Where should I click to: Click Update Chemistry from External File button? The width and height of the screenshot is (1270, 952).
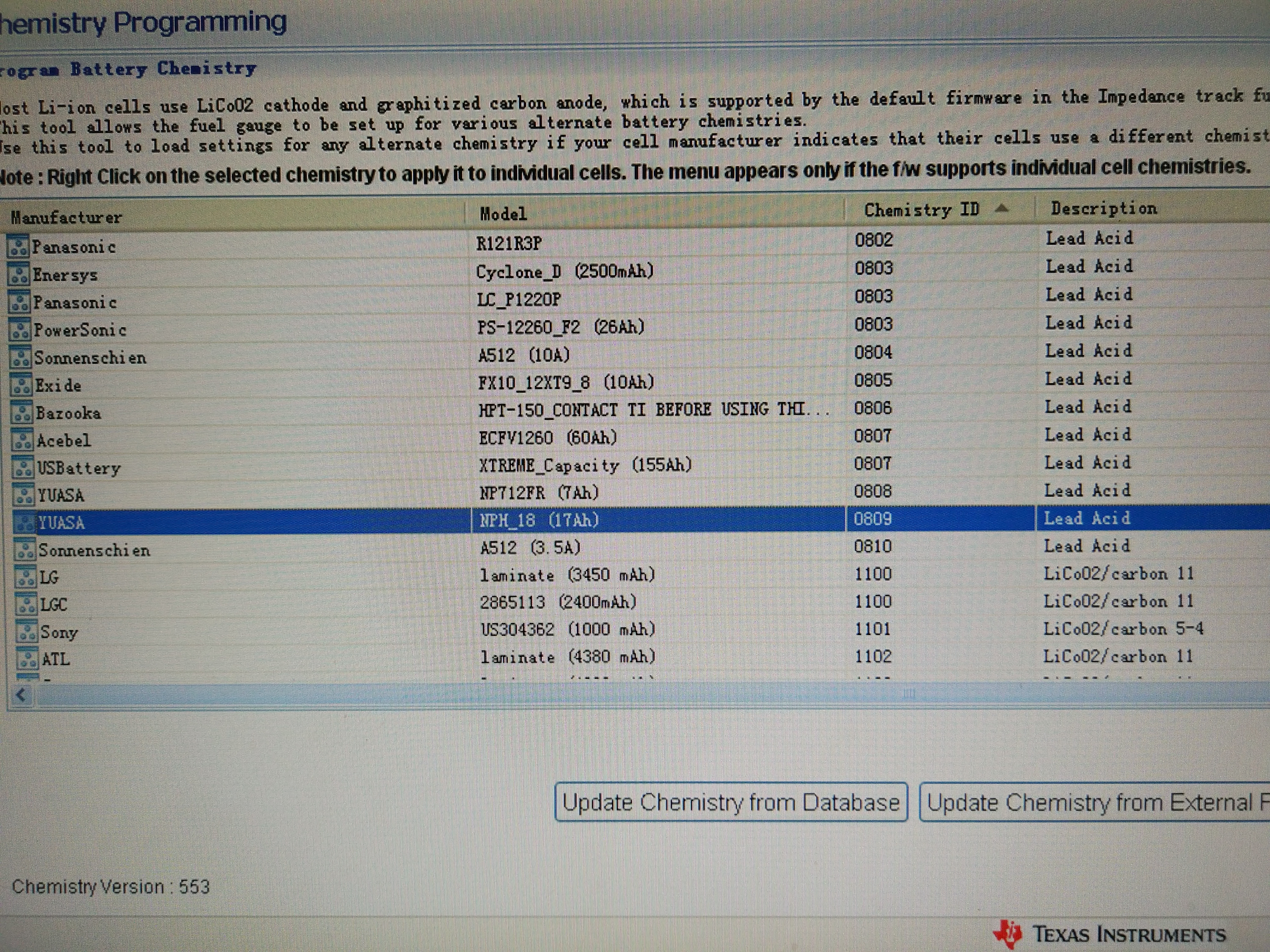tap(1094, 802)
